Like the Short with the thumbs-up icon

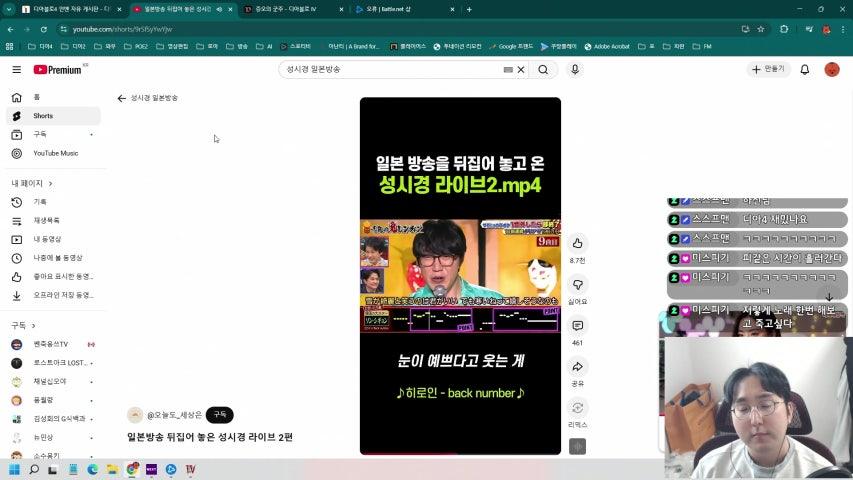[x=577, y=244]
